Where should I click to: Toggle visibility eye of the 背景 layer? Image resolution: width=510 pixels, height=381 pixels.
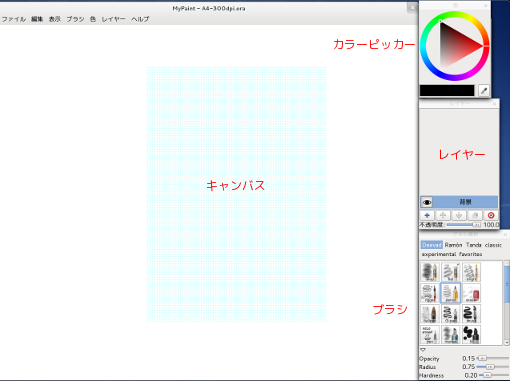tap(427, 202)
